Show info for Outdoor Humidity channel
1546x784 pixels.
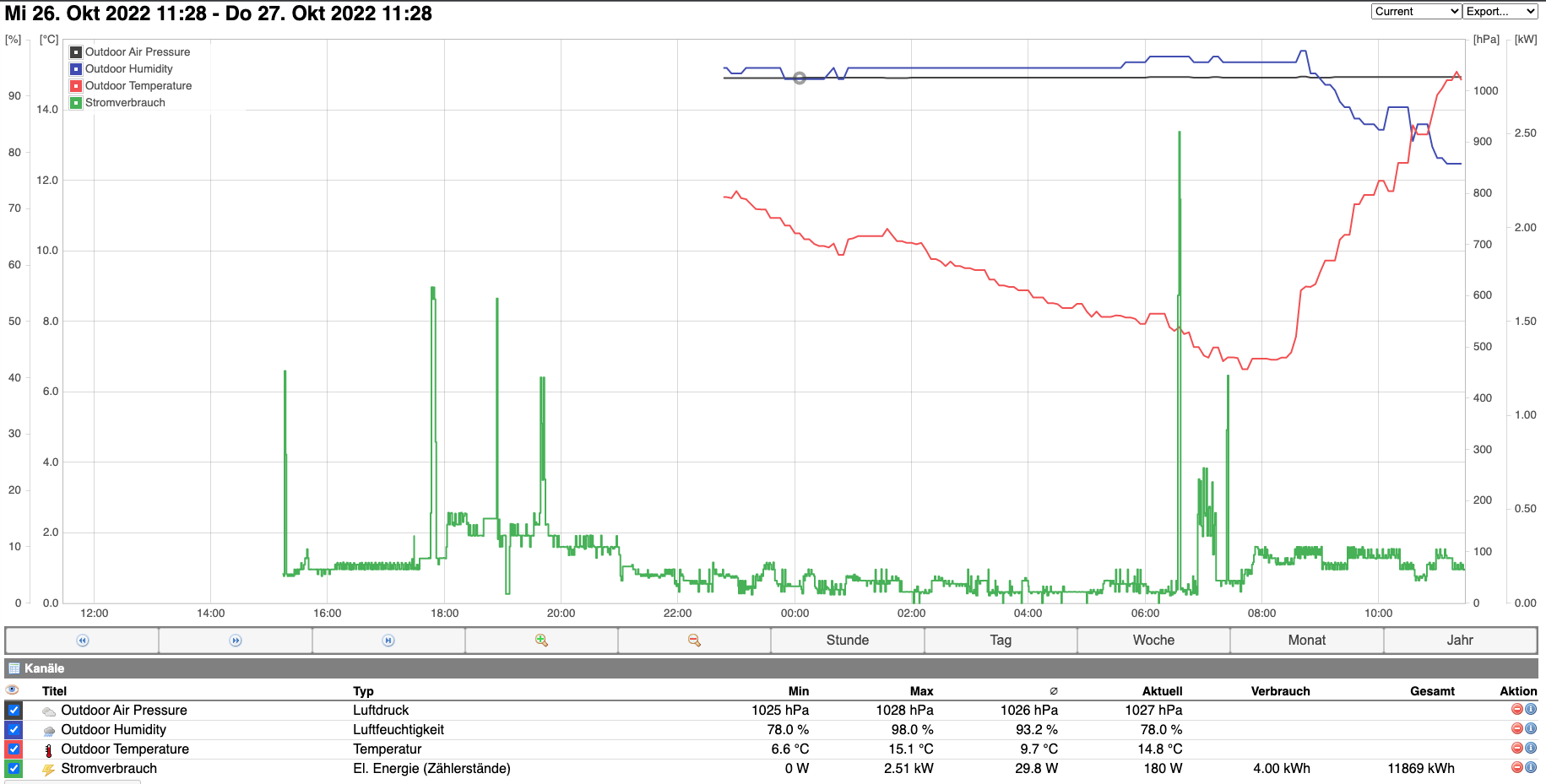click(x=1530, y=729)
